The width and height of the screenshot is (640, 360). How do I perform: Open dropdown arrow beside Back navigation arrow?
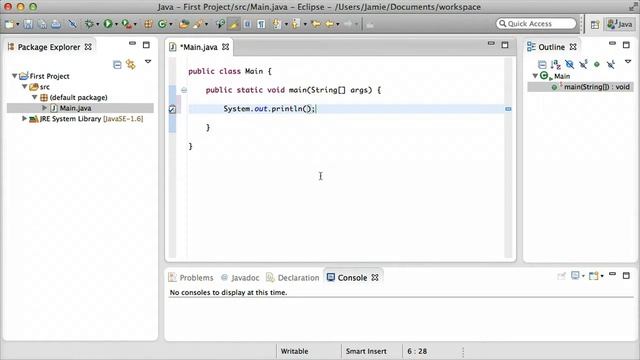tap(338, 25)
